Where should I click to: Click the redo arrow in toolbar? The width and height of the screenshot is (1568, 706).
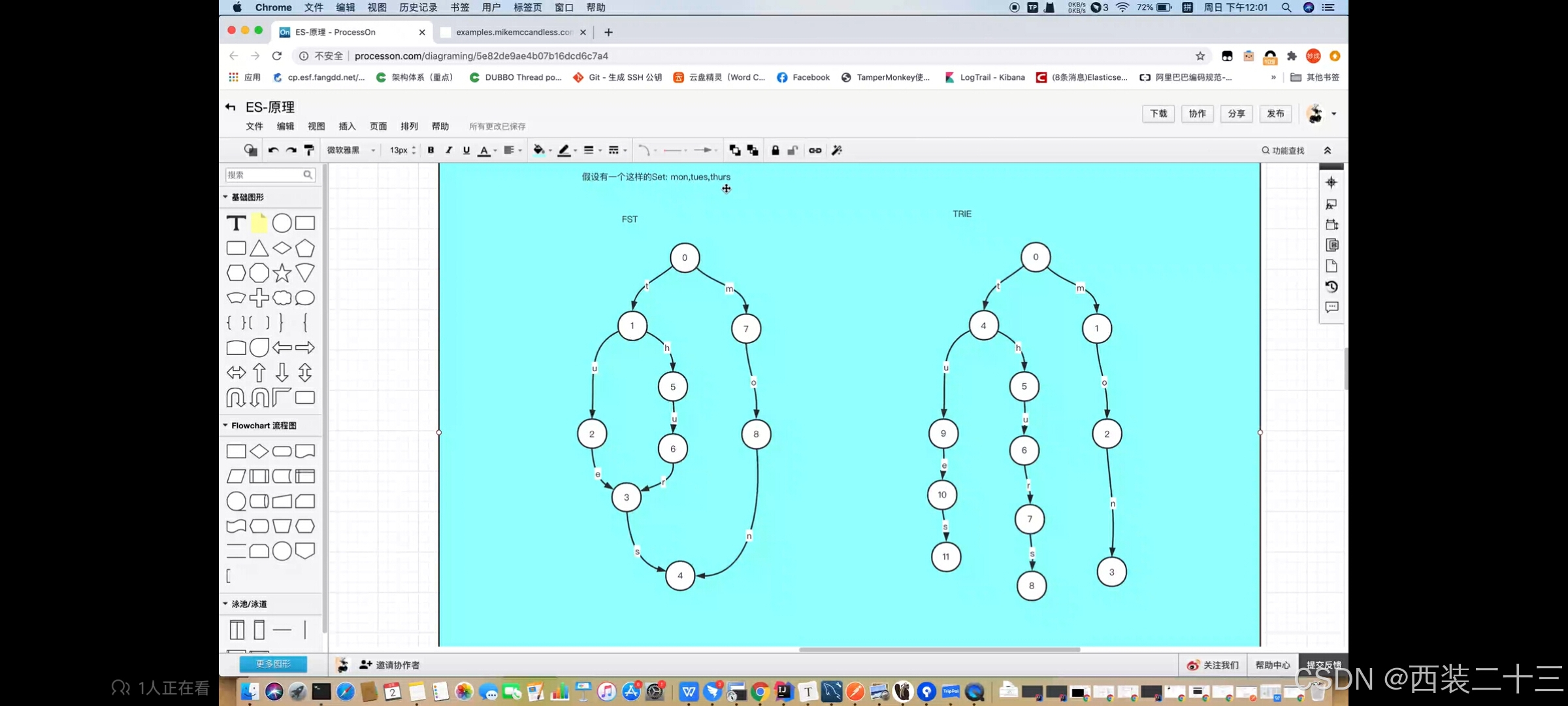(x=291, y=150)
